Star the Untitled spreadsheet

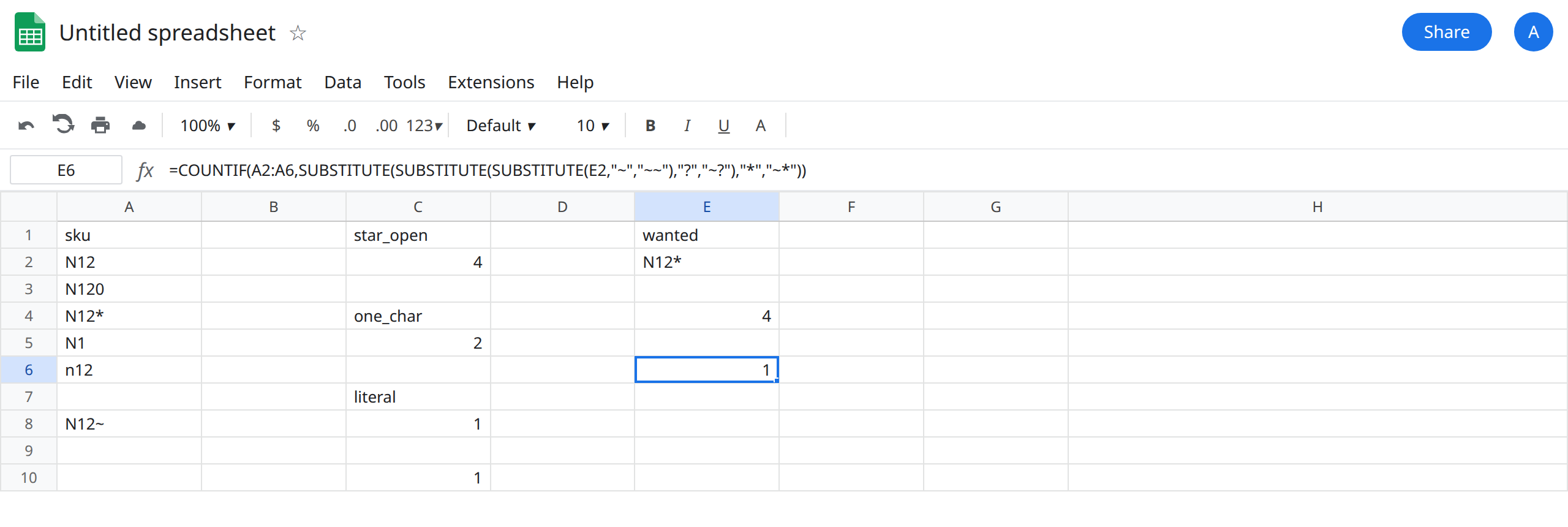(x=298, y=32)
